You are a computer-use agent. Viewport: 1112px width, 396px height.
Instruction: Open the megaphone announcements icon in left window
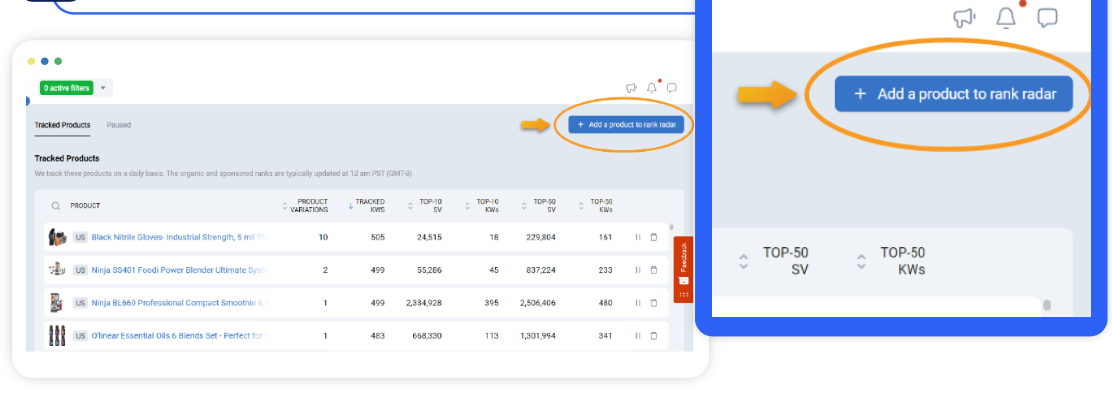(x=631, y=88)
